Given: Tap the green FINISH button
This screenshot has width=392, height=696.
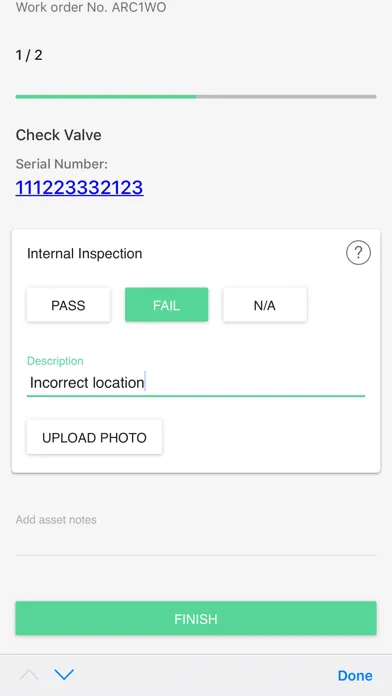Looking at the screenshot, I should point(196,618).
